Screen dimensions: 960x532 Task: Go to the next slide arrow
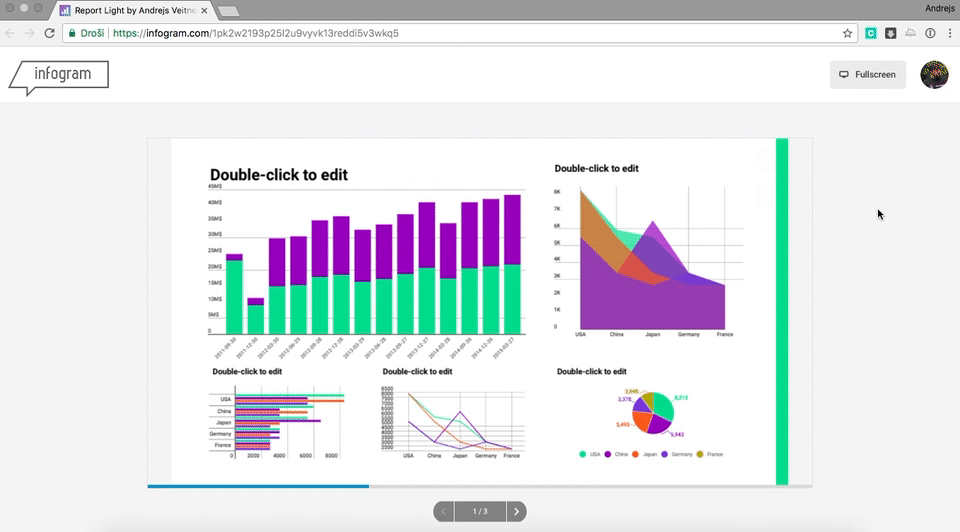(x=516, y=512)
